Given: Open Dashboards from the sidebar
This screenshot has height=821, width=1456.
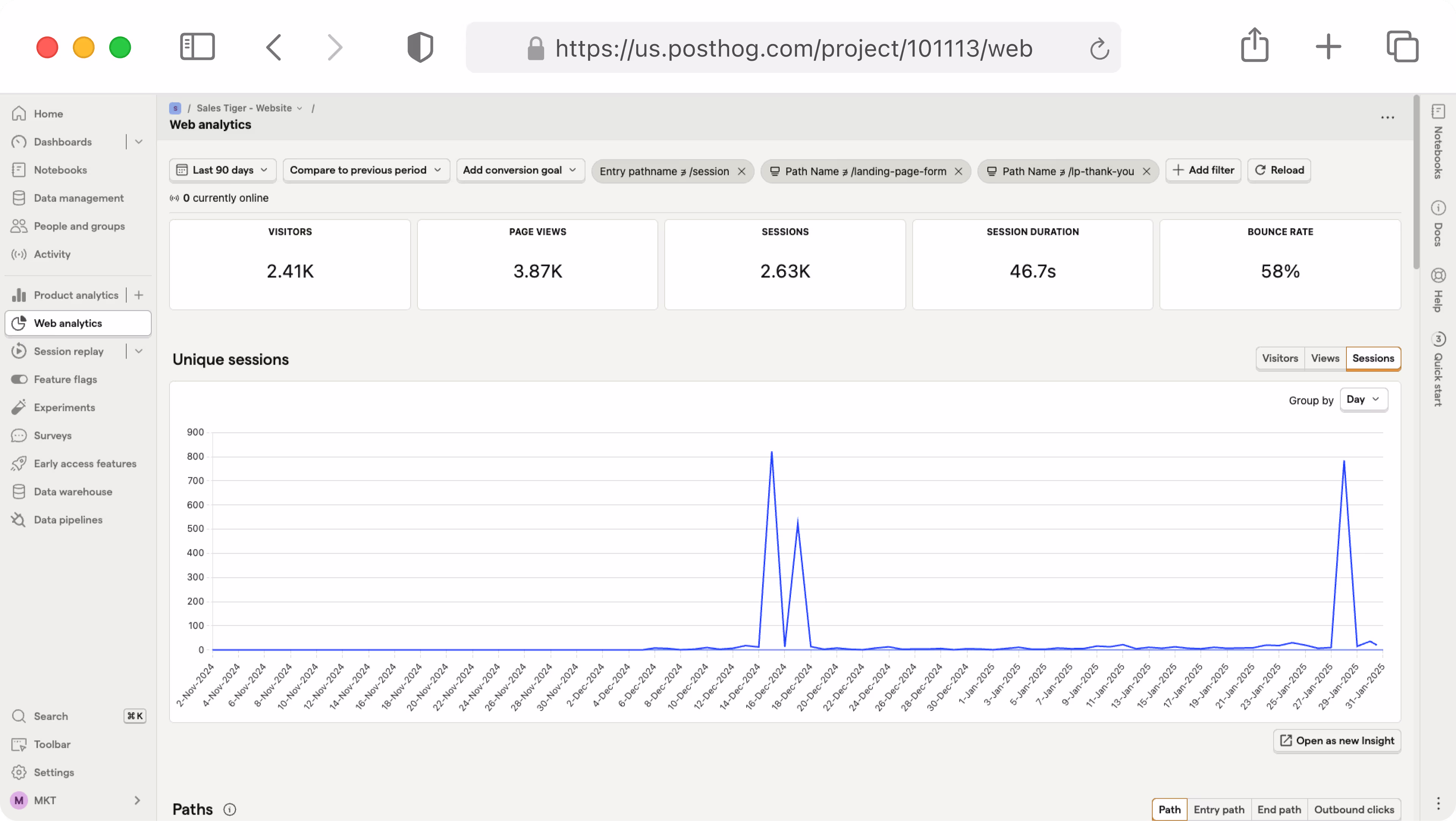Looking at the screenshot, I should coord(62,142).
